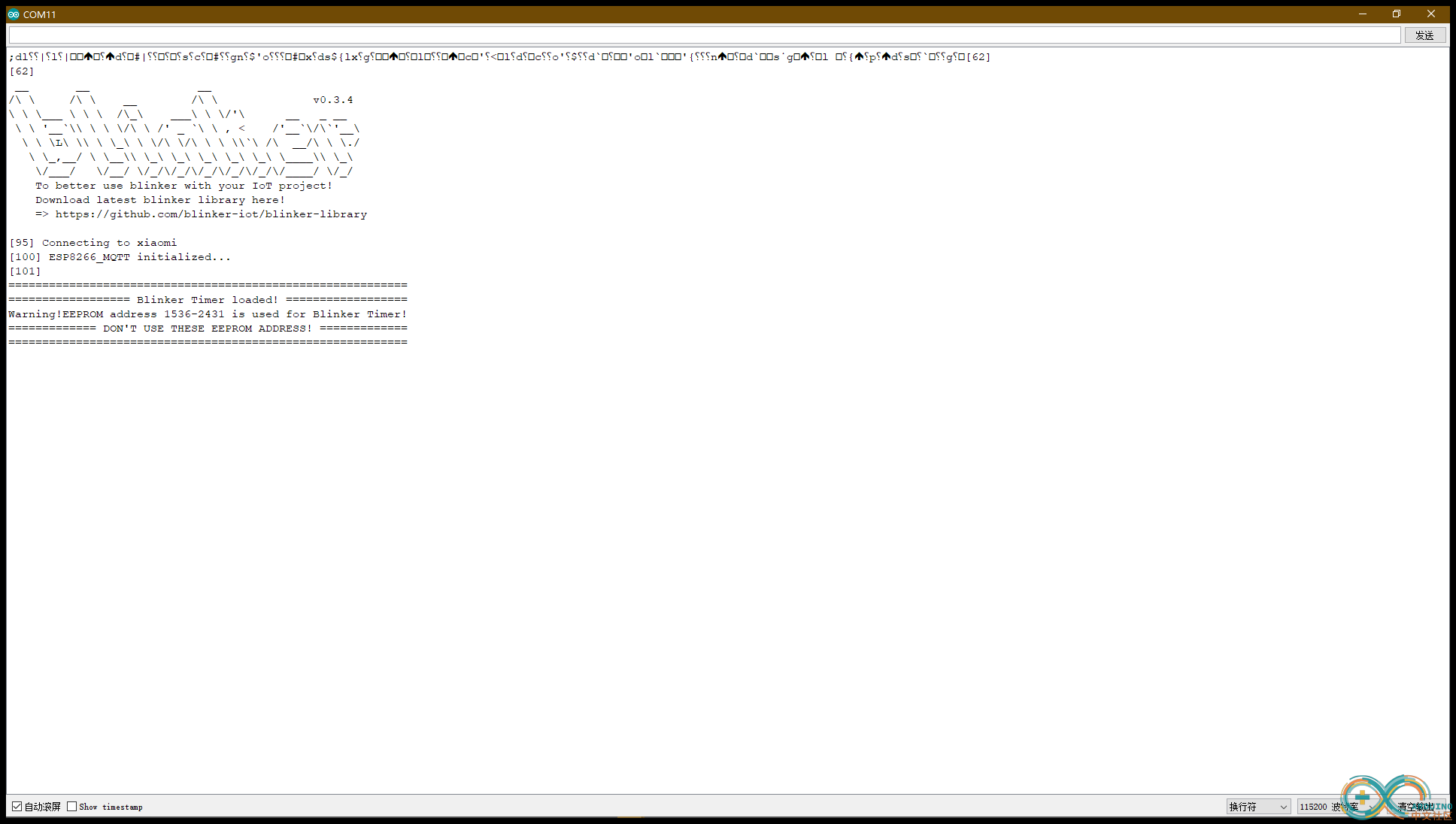Image resolution: width=1456 pixels, height=824 pixels.
Task: Click 'Download latest blinker library here!' text
Action: click(160, 200)
